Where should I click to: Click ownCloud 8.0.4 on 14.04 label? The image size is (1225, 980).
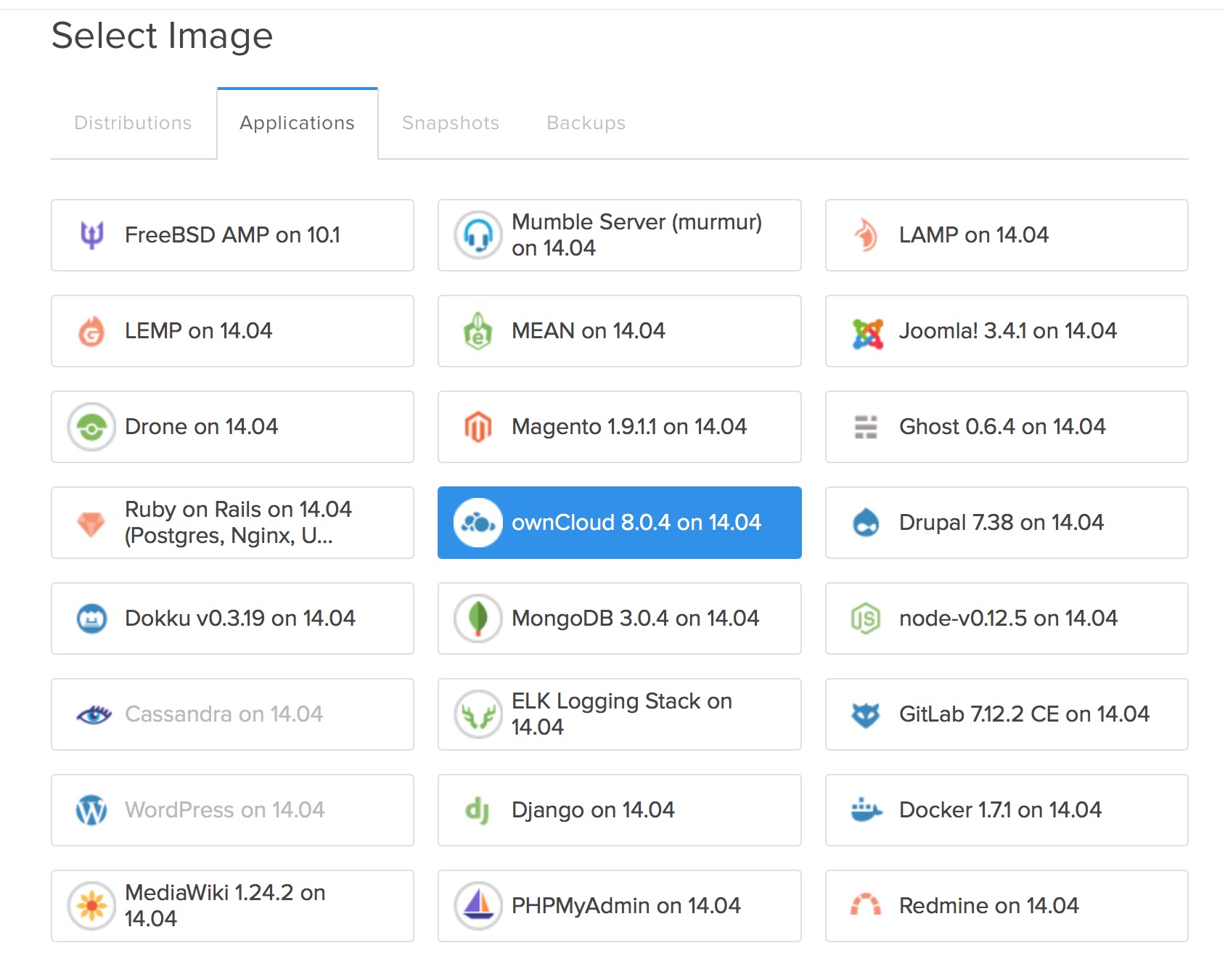(636, 523)
